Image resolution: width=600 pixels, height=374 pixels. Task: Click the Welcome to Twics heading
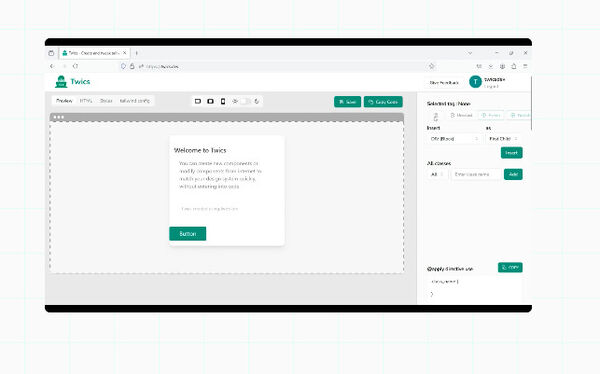pos(200,150)
